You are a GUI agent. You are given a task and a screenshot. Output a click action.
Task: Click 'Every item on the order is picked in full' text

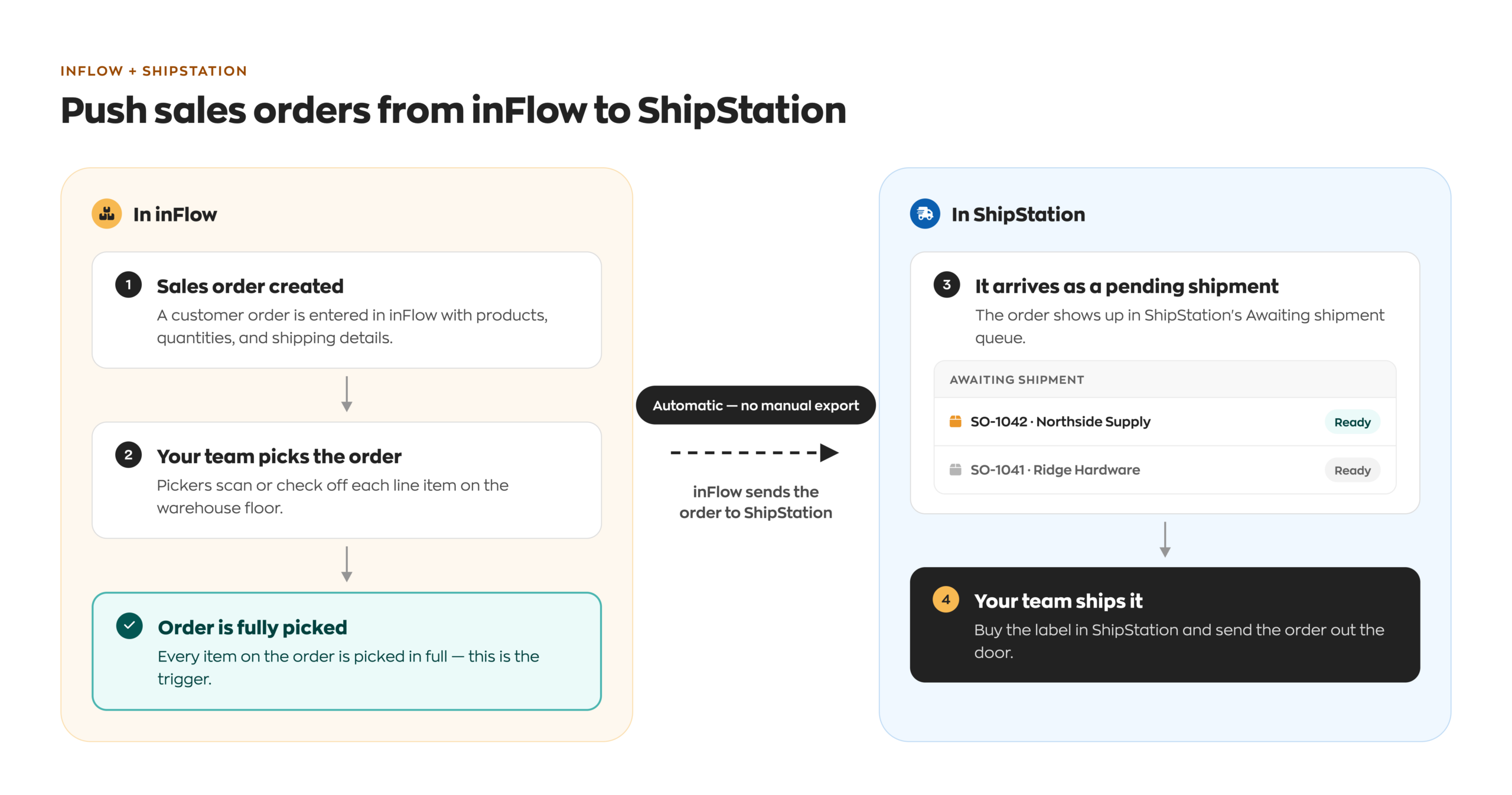[348, 667]
